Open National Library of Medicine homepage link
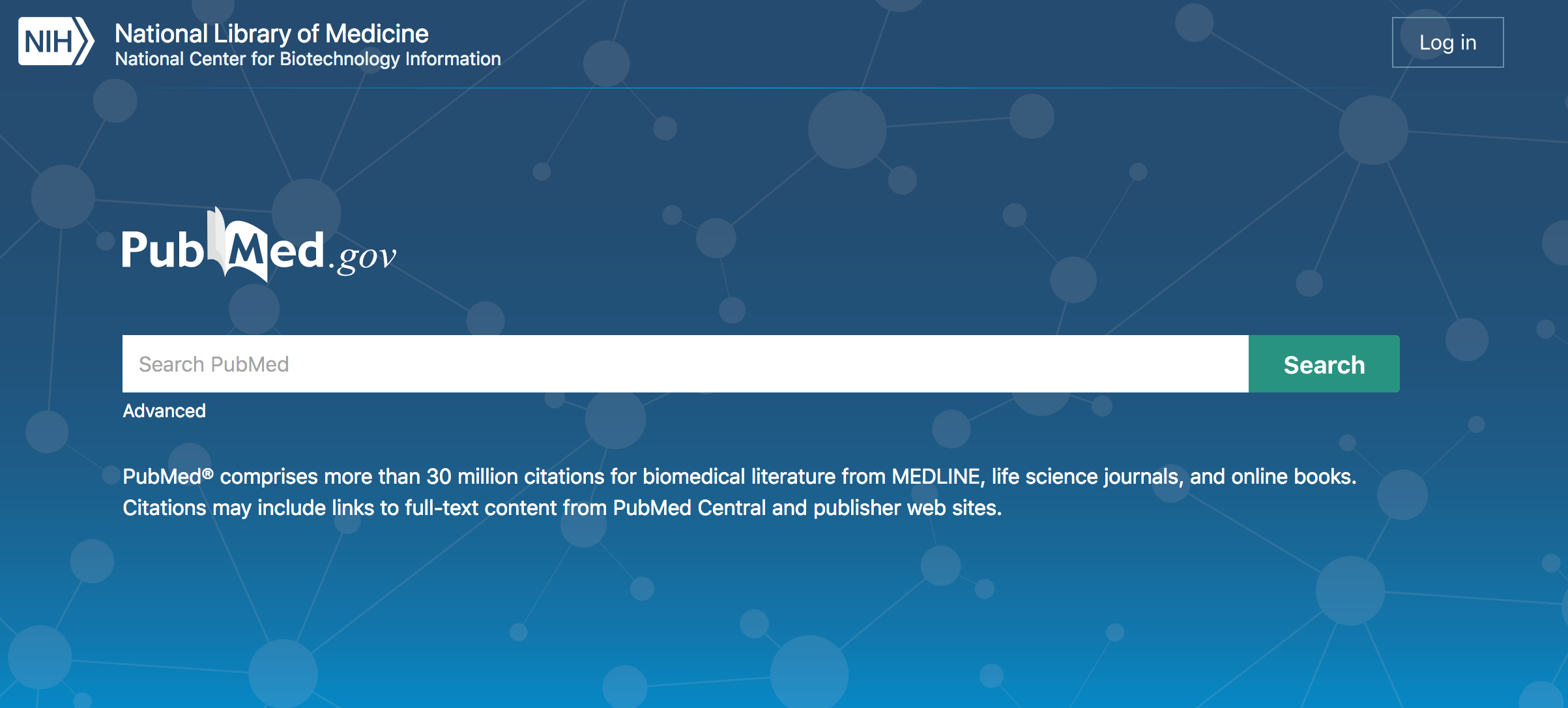Image resolution: width=1568 pixels, height=708 pixels. [x=271, y=34]
